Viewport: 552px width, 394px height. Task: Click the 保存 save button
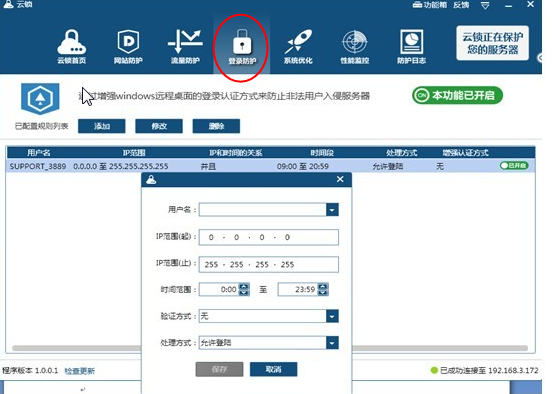tap(219, 369)
